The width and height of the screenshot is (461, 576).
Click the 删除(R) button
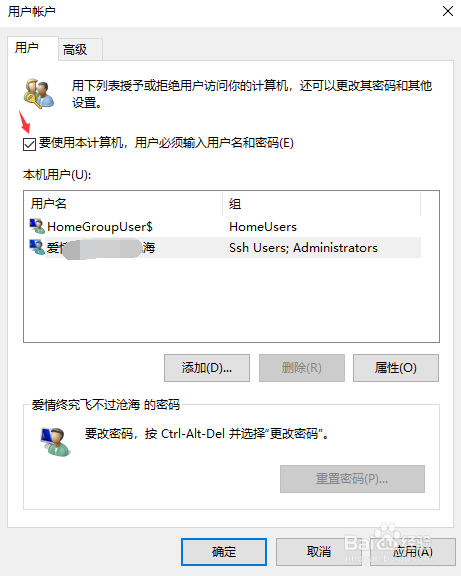click(x=302, y=368)
